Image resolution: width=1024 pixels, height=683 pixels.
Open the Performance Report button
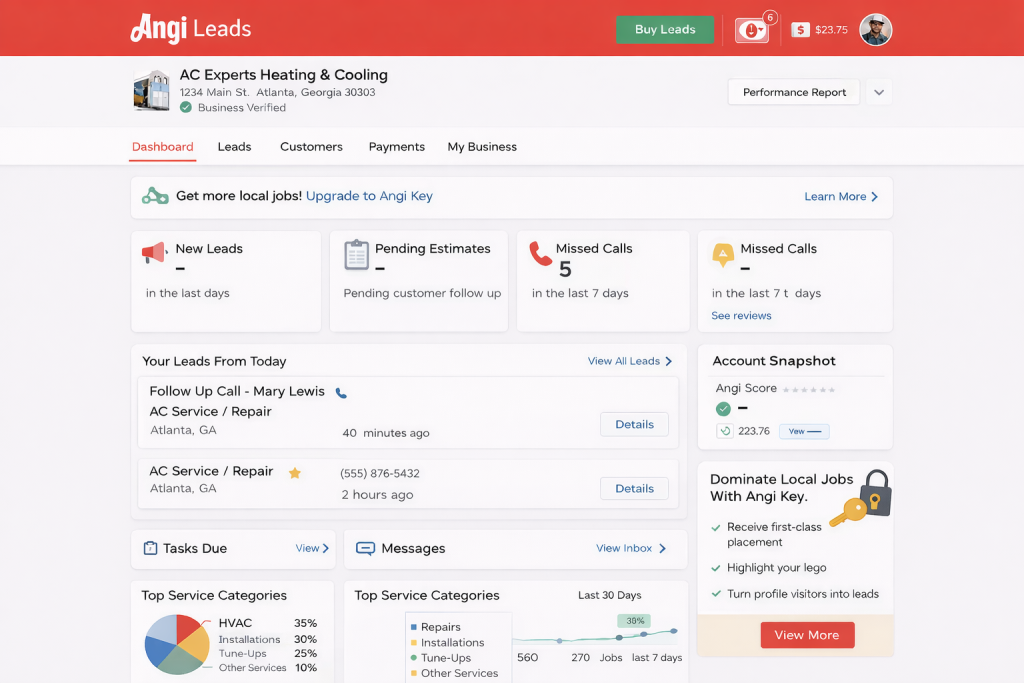coord(793,92)
